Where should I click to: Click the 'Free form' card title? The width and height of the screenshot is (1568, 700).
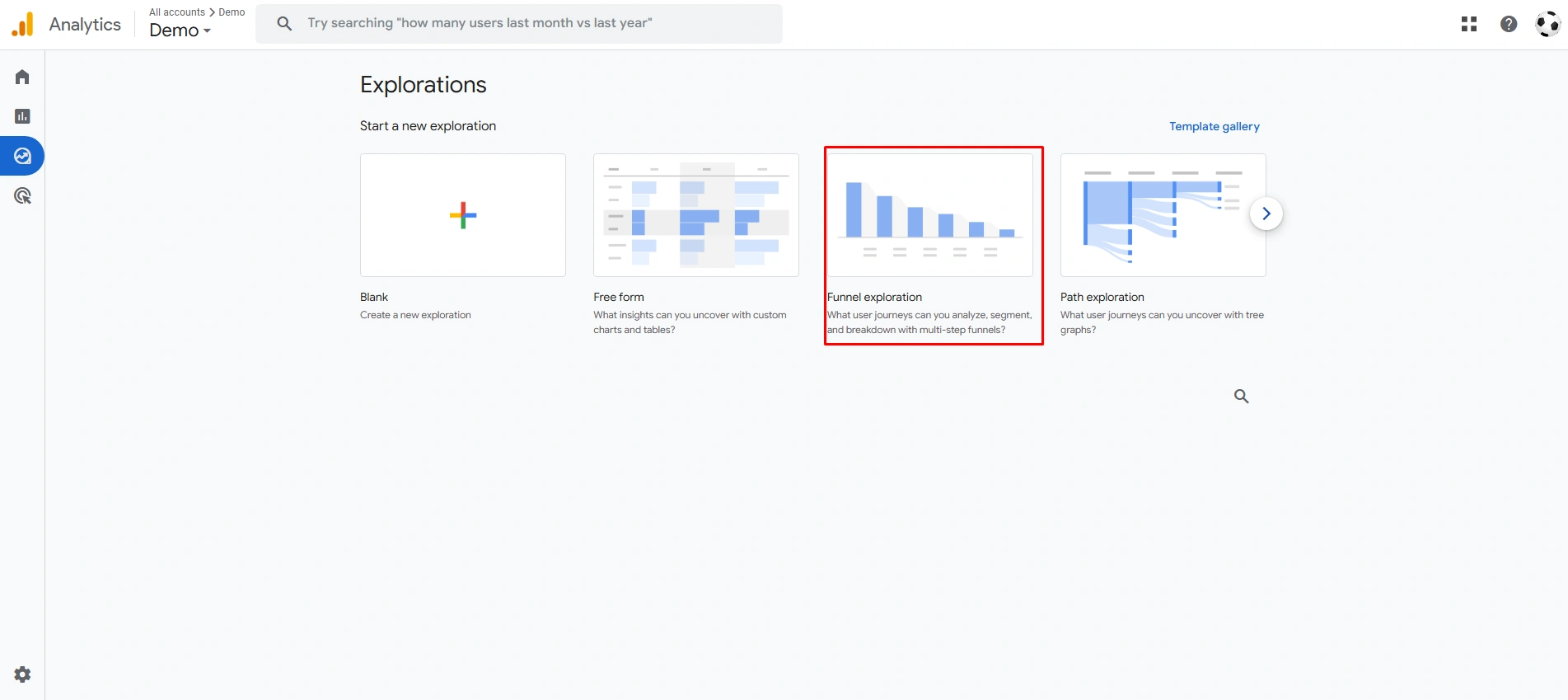click(x=619, y=297)
